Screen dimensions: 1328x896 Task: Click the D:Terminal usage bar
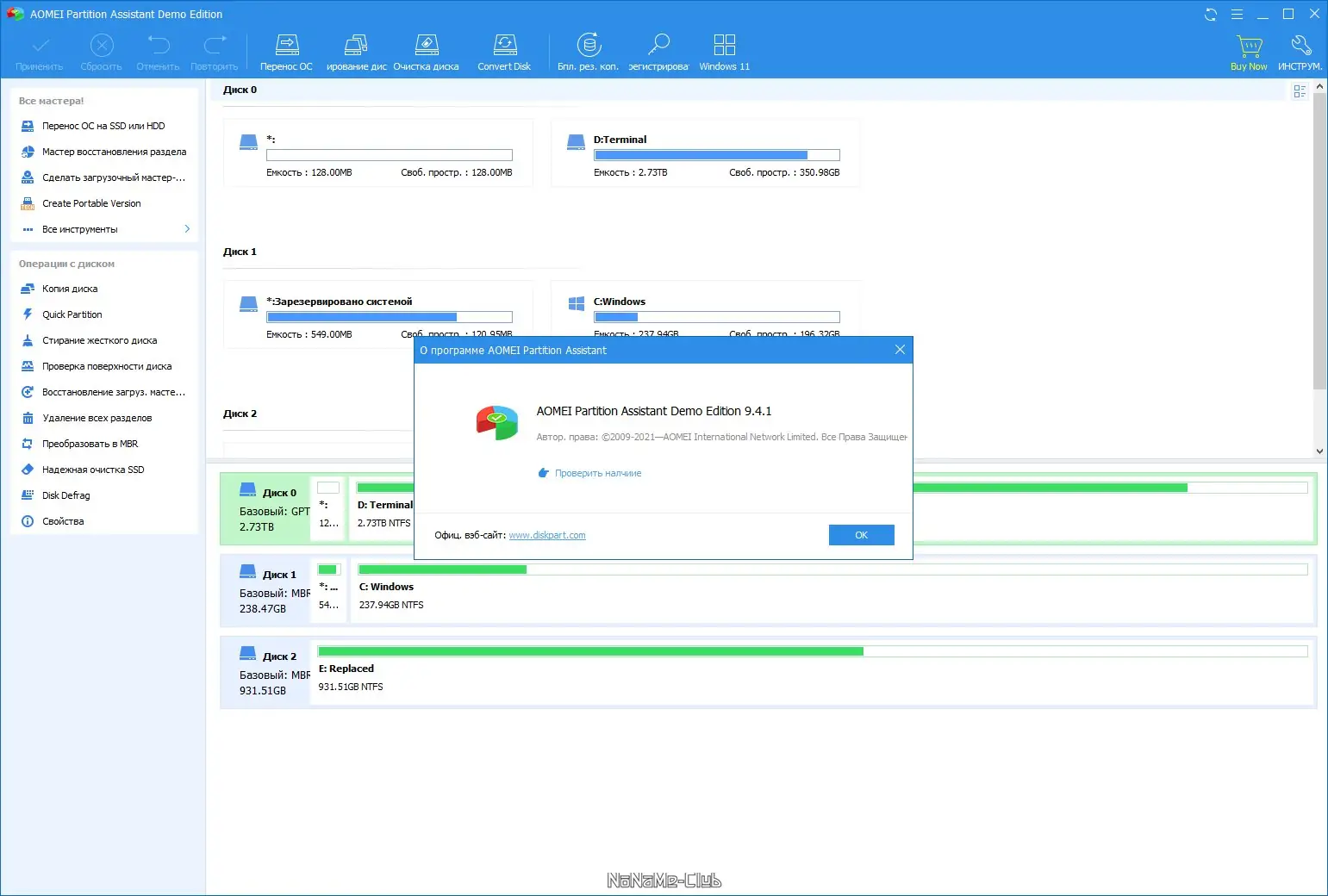pos(716,155)
